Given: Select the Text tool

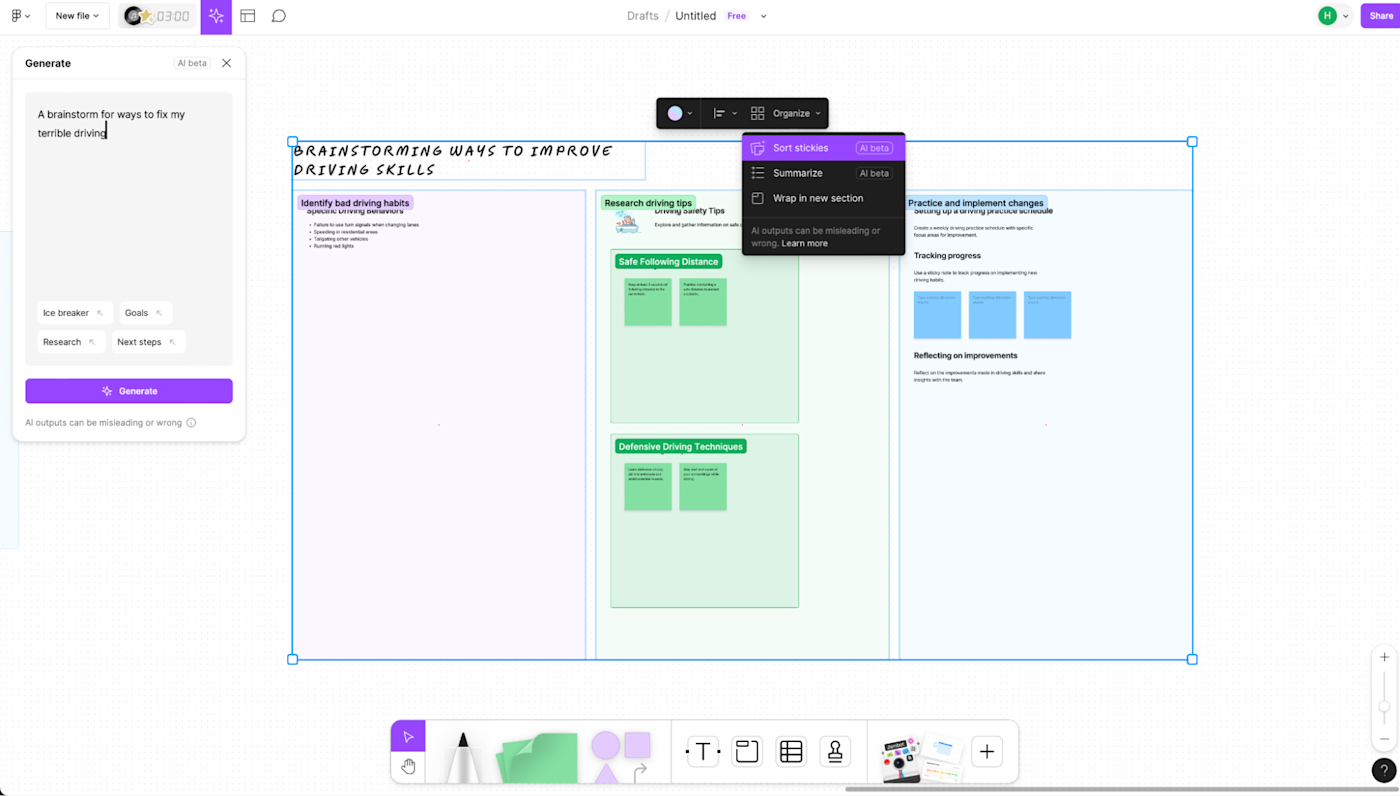Looking at the screenshot, I should (x=703, y=751).
